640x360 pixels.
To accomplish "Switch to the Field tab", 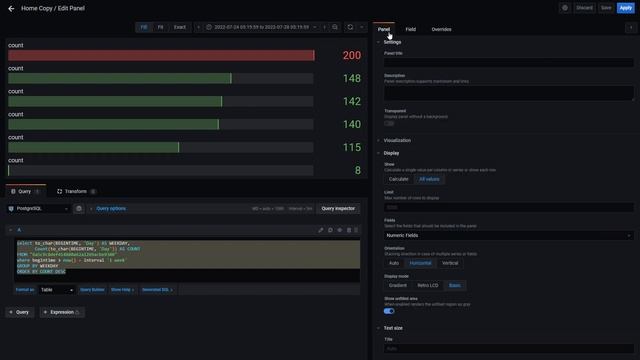I will pyautogui.click(x=411, y=29).
